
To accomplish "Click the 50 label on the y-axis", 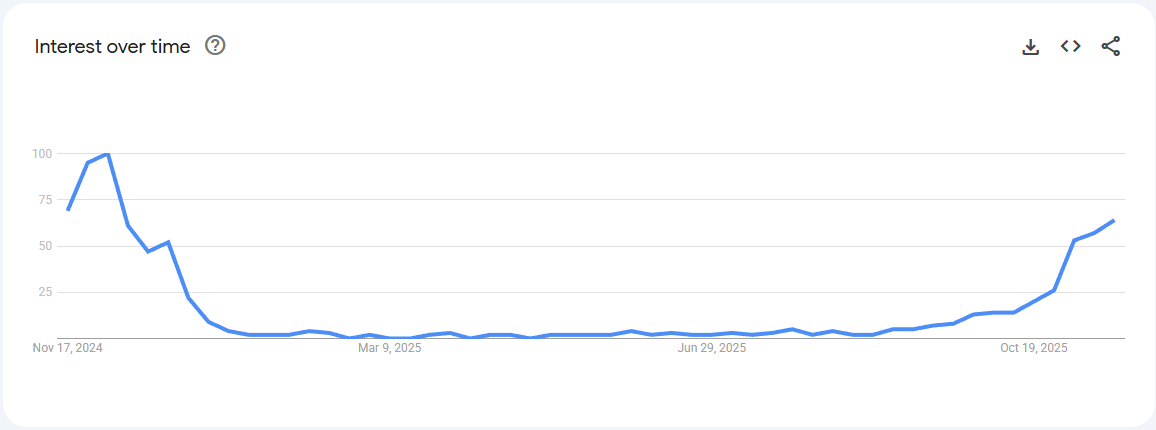I will coord(44,246).
